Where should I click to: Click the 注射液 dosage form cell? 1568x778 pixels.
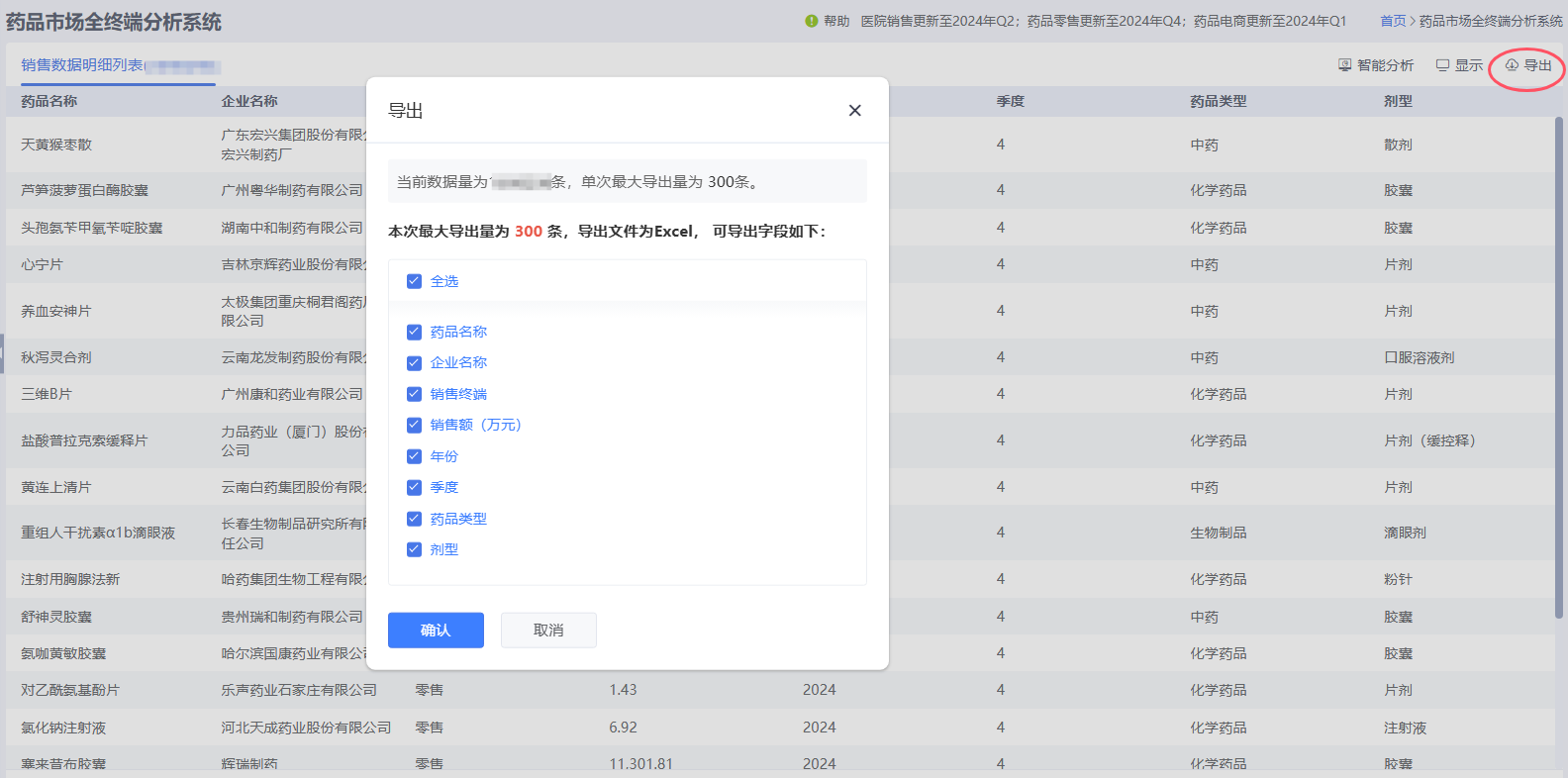click(1405, 728)
